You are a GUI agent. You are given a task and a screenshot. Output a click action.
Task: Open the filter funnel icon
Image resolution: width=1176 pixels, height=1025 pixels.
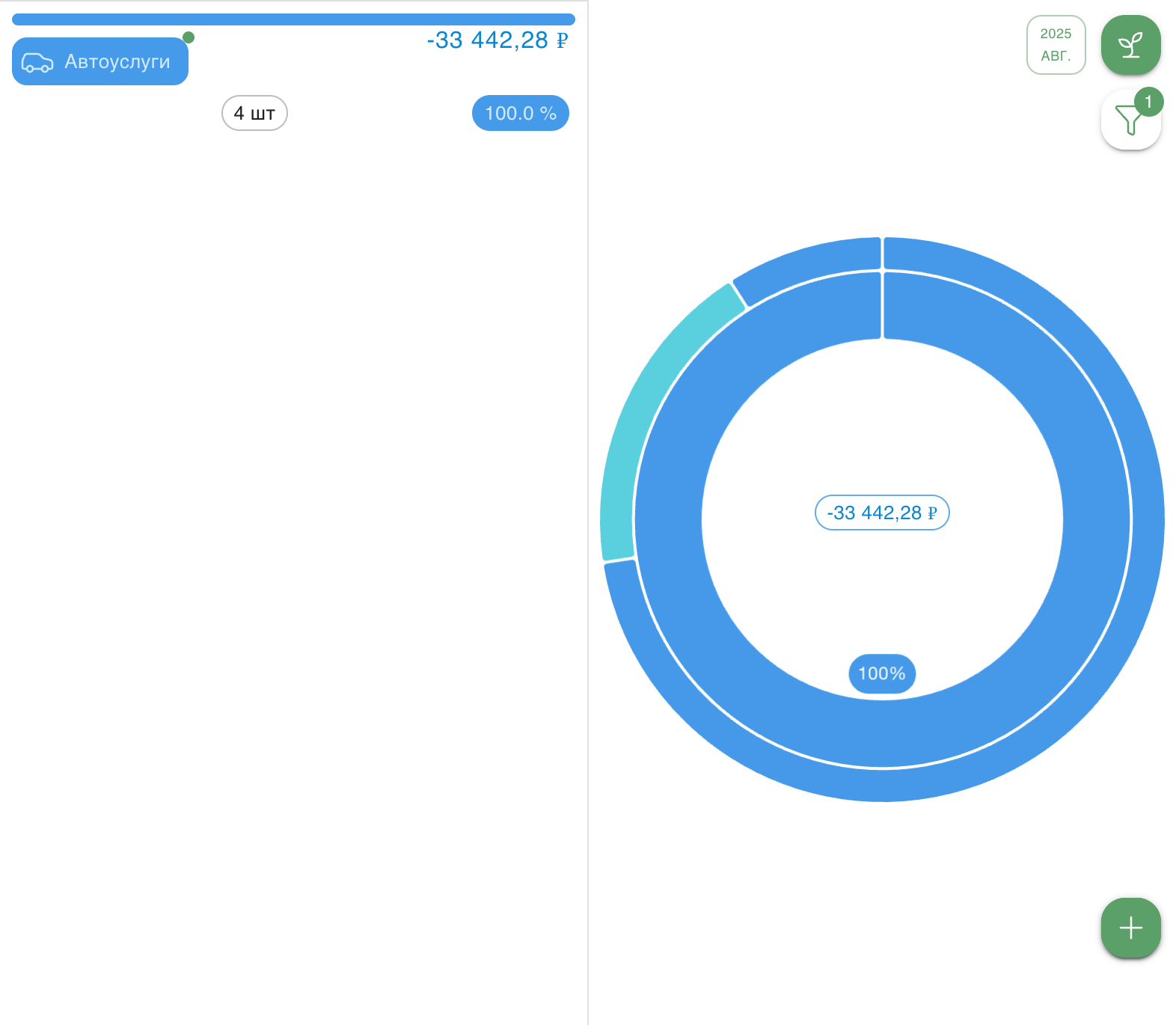click(1127, 121)
